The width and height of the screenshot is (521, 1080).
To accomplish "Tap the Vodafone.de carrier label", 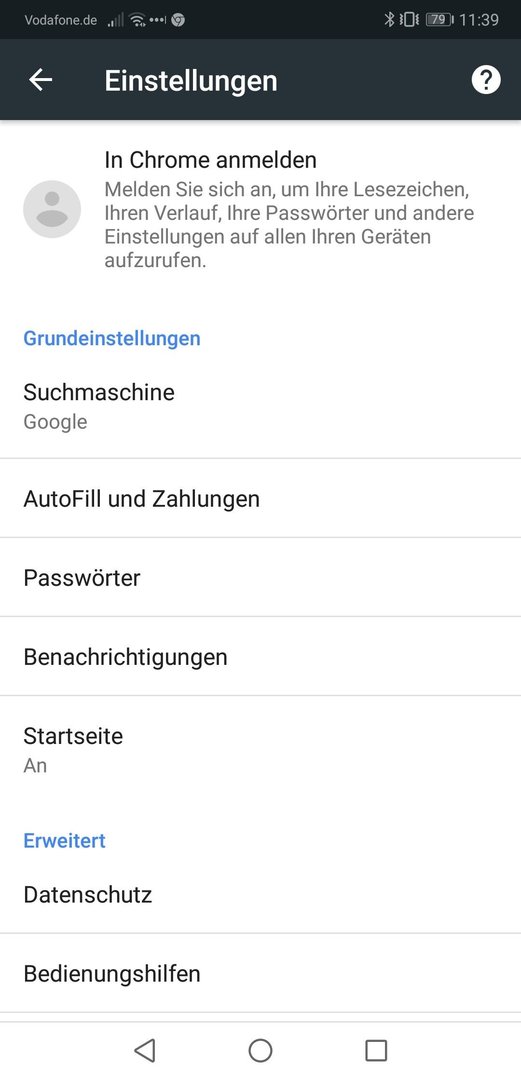I will 61,20.
